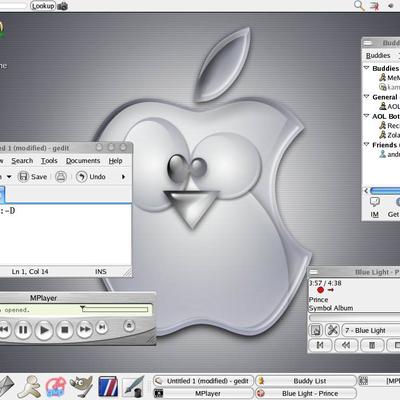Skip to next track in MPlayer
The width and height of the screenshot is (400, 400).
pos(102,327)
